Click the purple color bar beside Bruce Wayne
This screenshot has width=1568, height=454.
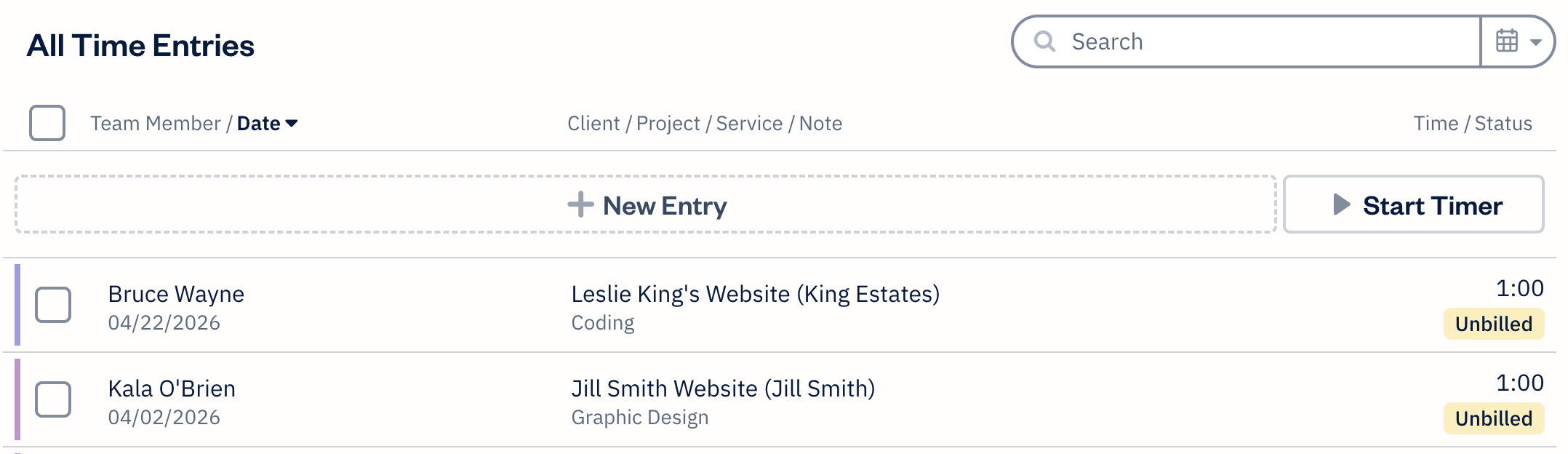point(17,305)
